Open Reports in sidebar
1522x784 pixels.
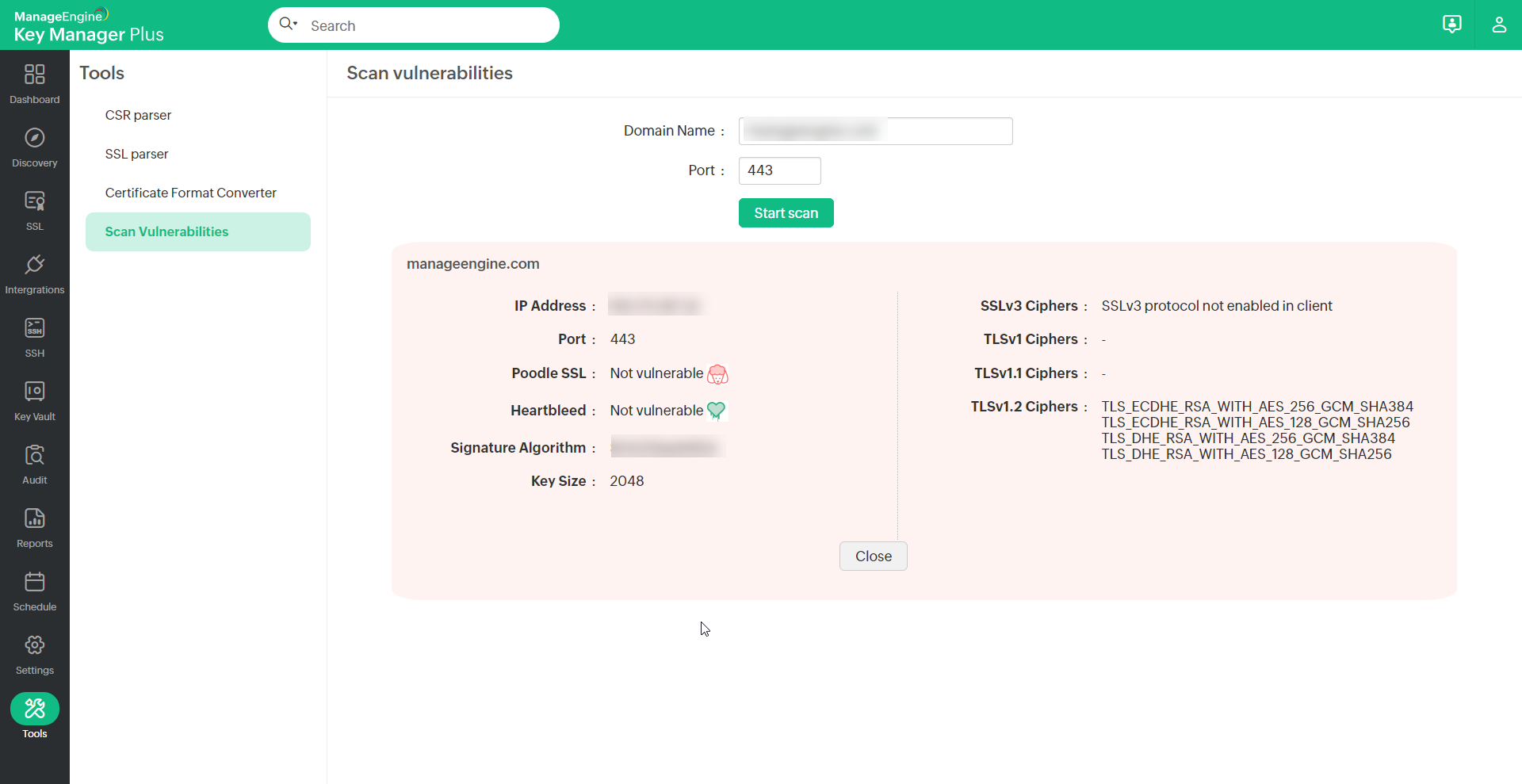(35, 528)
